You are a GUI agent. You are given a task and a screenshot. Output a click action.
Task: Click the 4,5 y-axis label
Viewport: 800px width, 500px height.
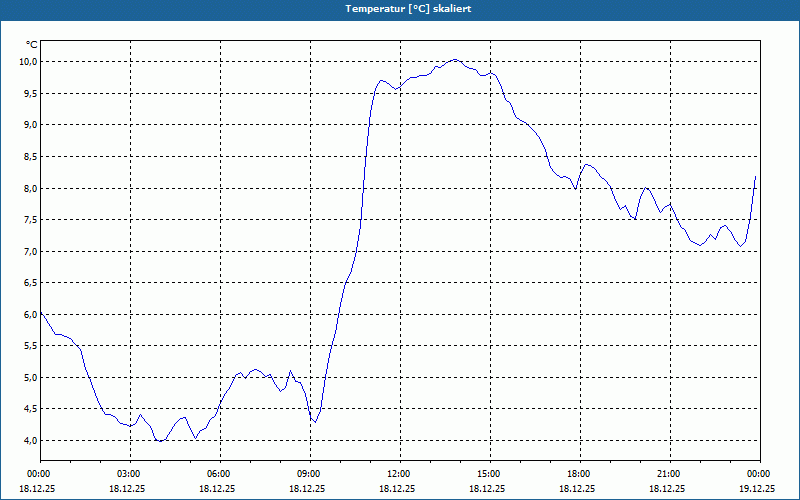click(31, 409)
